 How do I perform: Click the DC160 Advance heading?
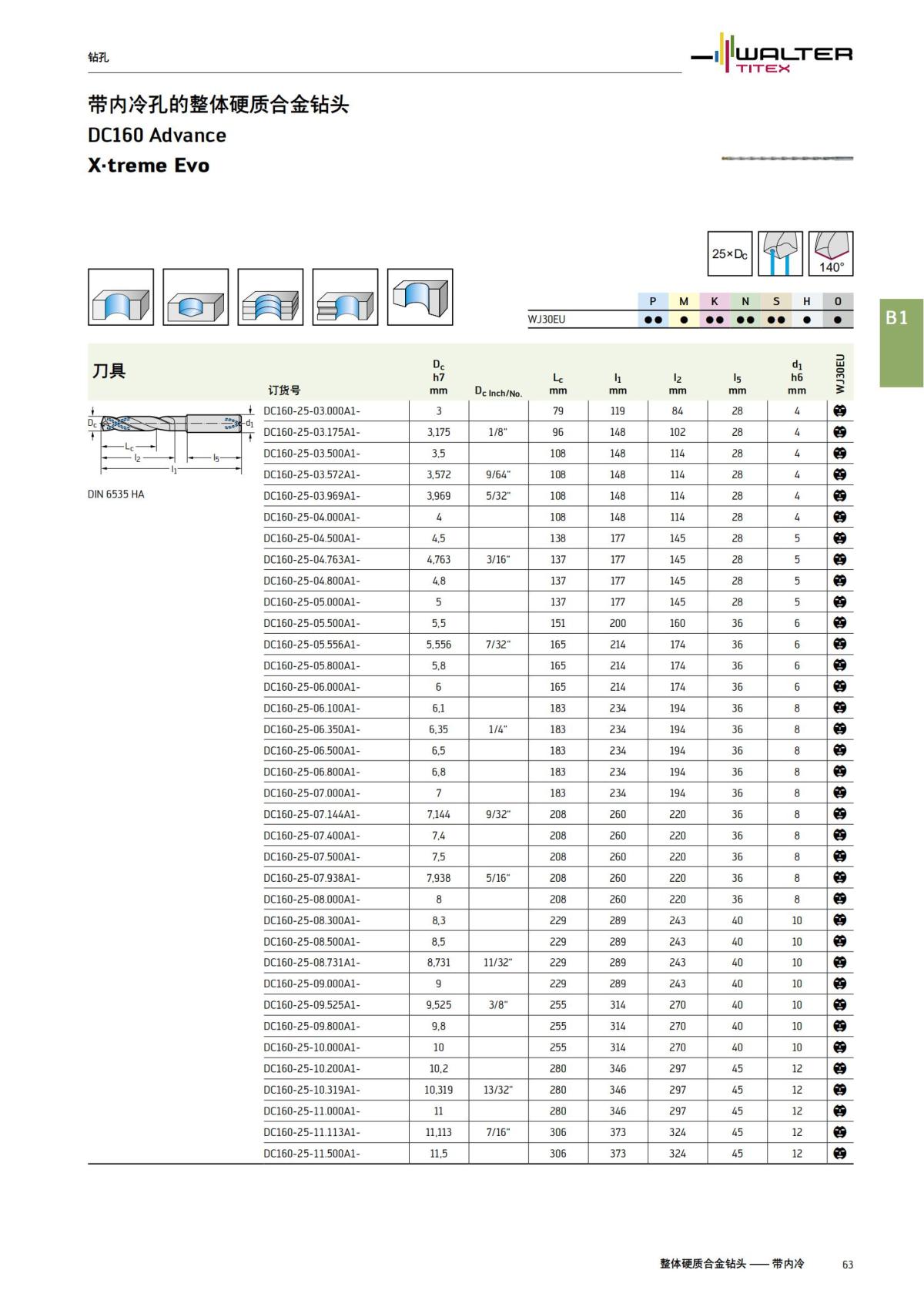pos(157,136)
